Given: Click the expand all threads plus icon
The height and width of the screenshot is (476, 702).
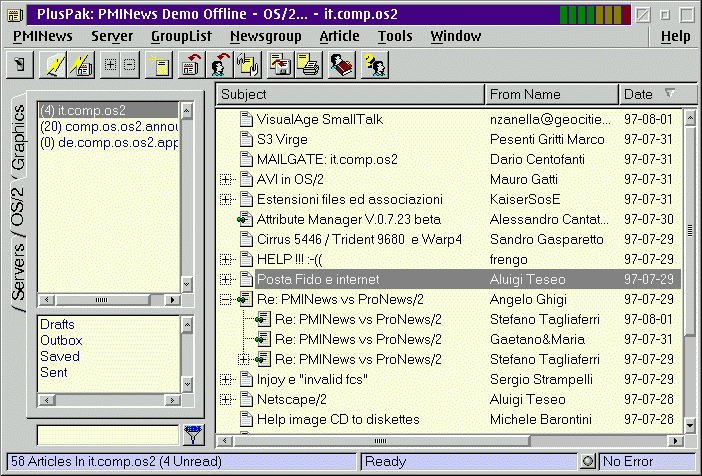Looking at the screenshot, I should (111, 66).
